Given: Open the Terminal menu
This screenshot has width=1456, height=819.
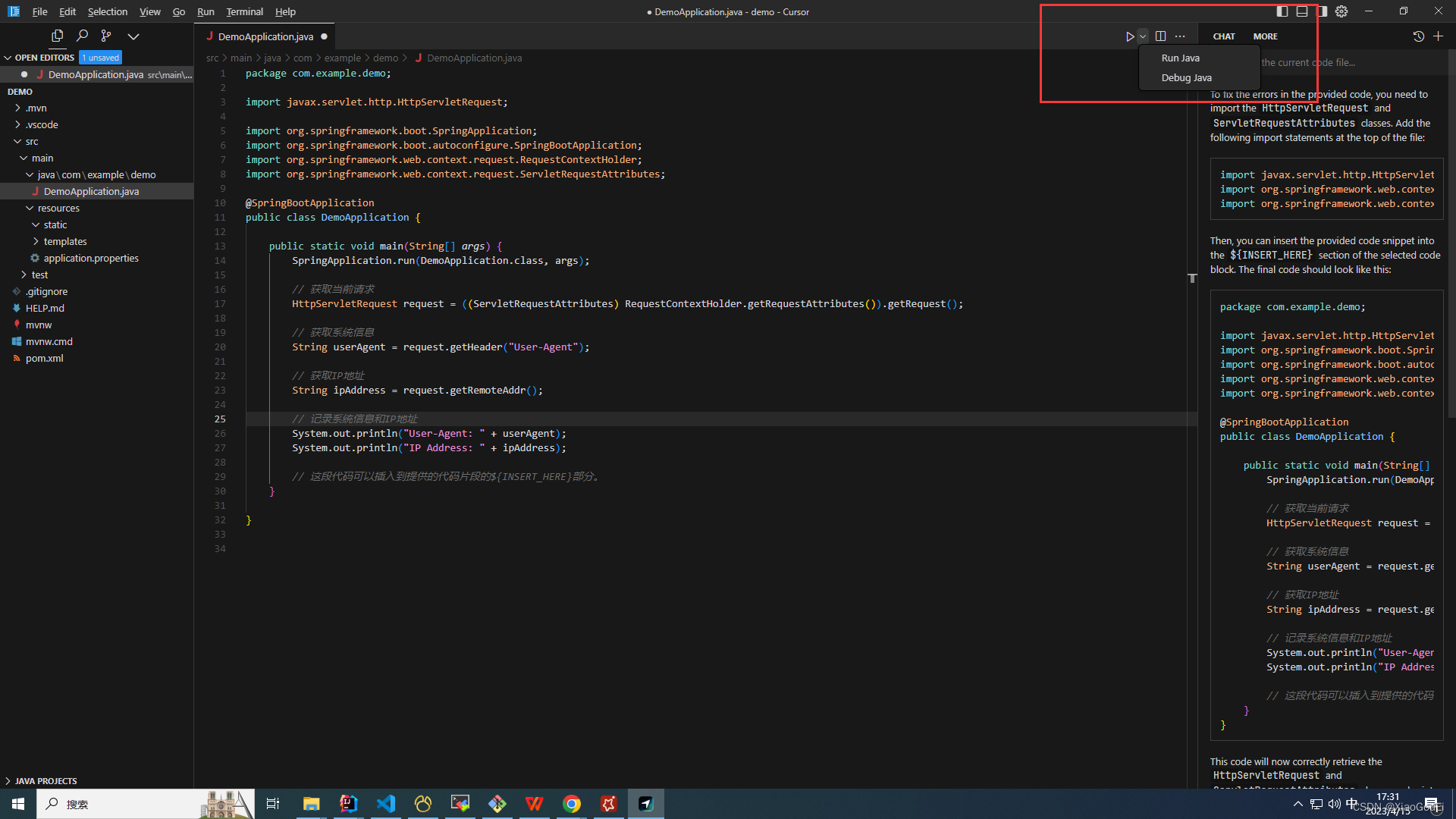Looking at the screenshot, I should (244, 11).
